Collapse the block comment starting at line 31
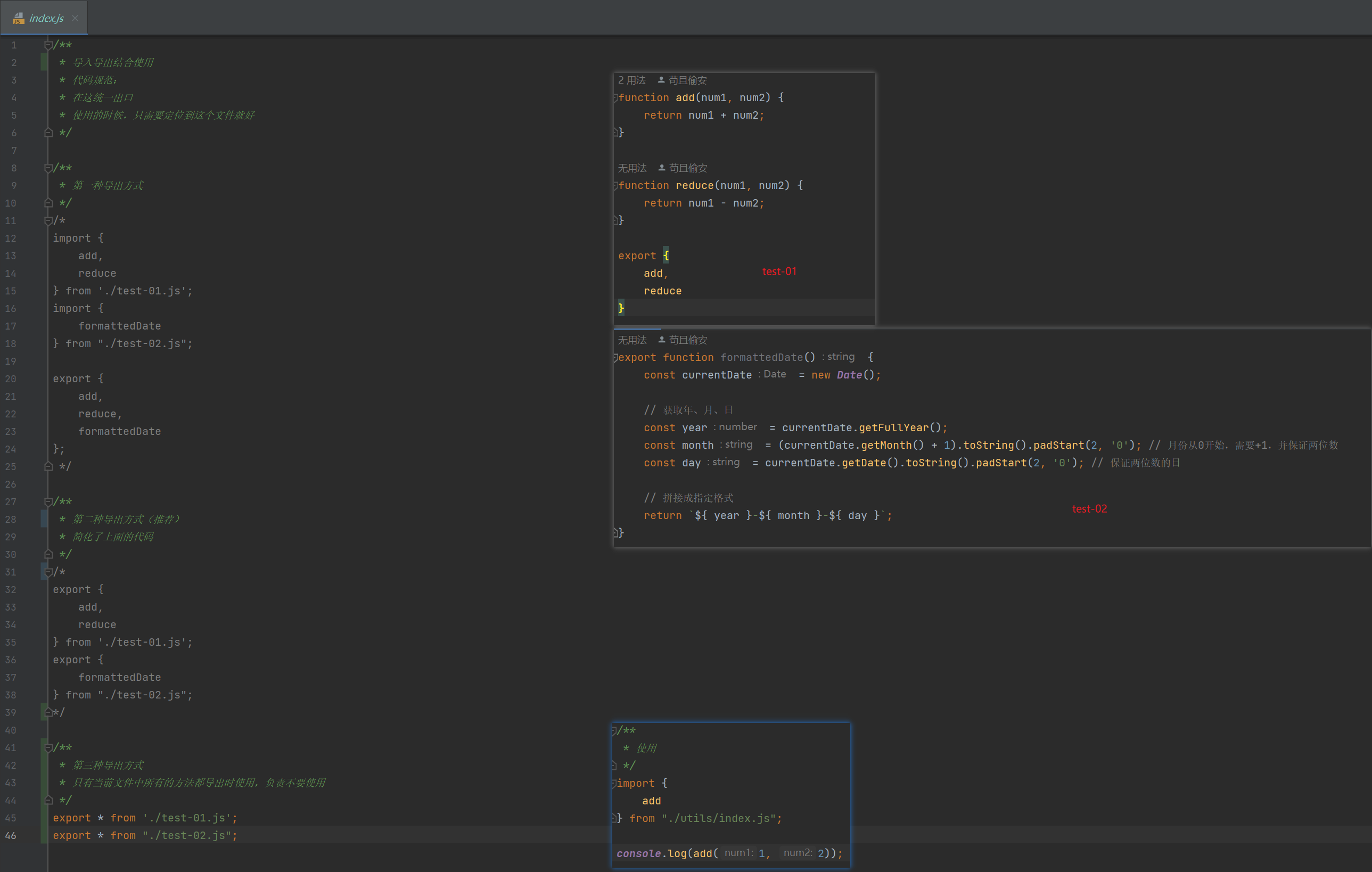The height and width of the screenshot is (872, 1372). click(48, 572)
